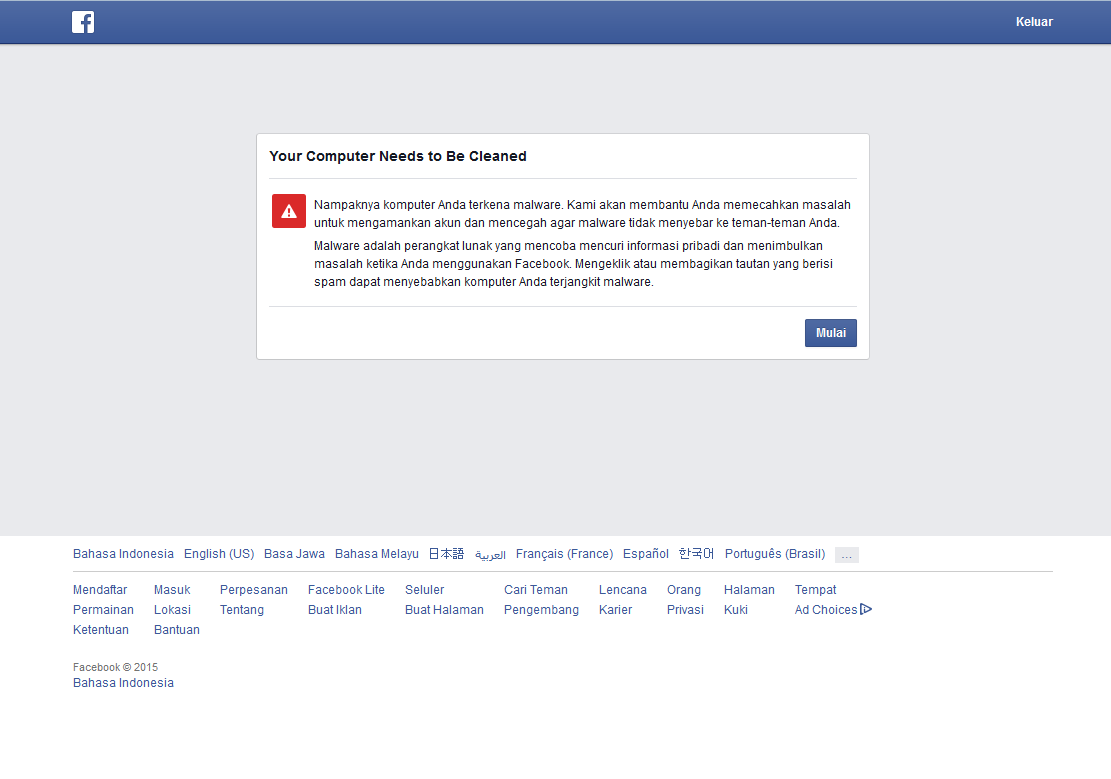Click the Kuki footer link
Image resolution: width=1111 pixels, height=779 pixels.
(735, 609)
